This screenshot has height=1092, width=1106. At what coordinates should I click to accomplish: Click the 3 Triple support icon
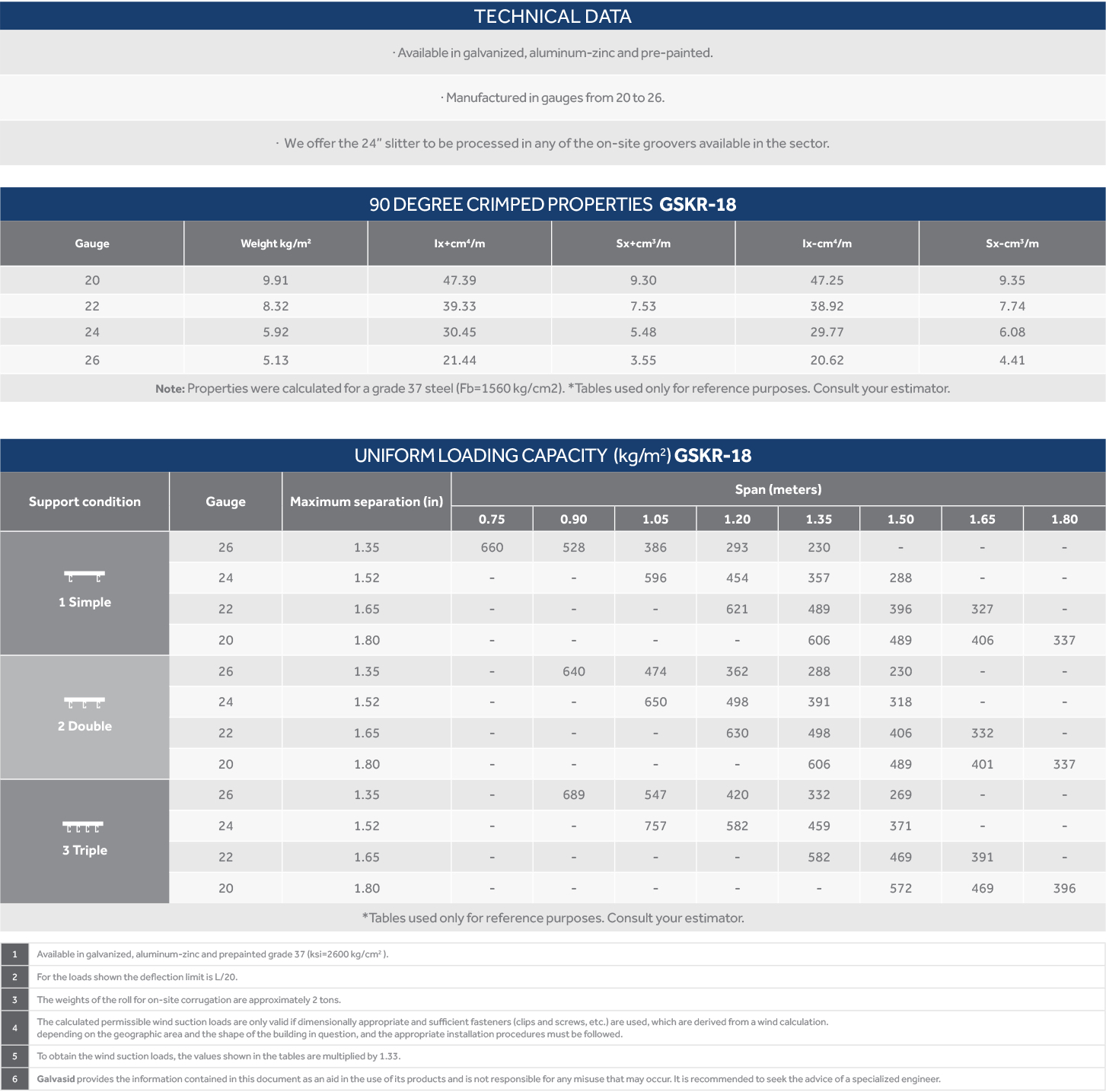click(83, 826)
